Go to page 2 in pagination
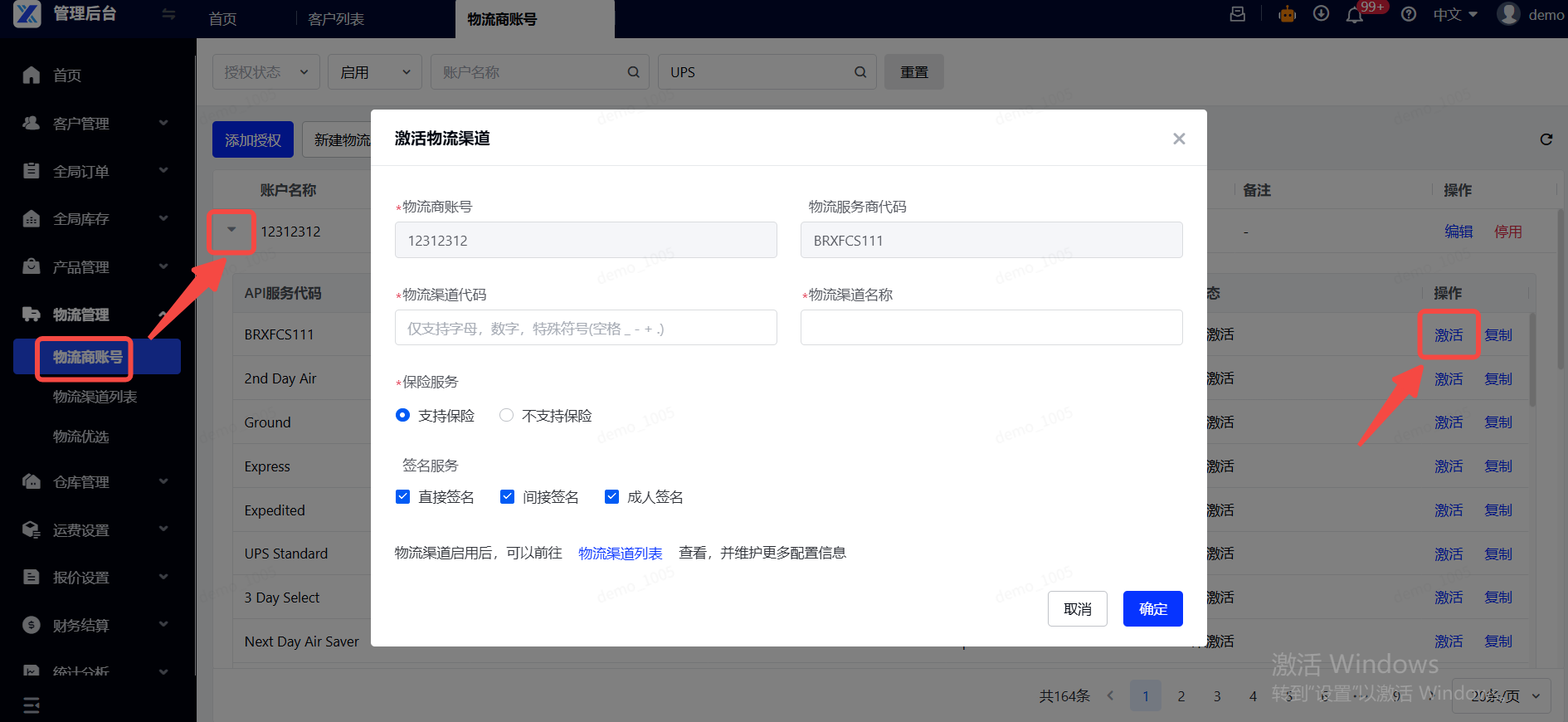Image resolution: width=1568 pixels, height=722 pixels. pyautogui.click(x=1181, y=696)
